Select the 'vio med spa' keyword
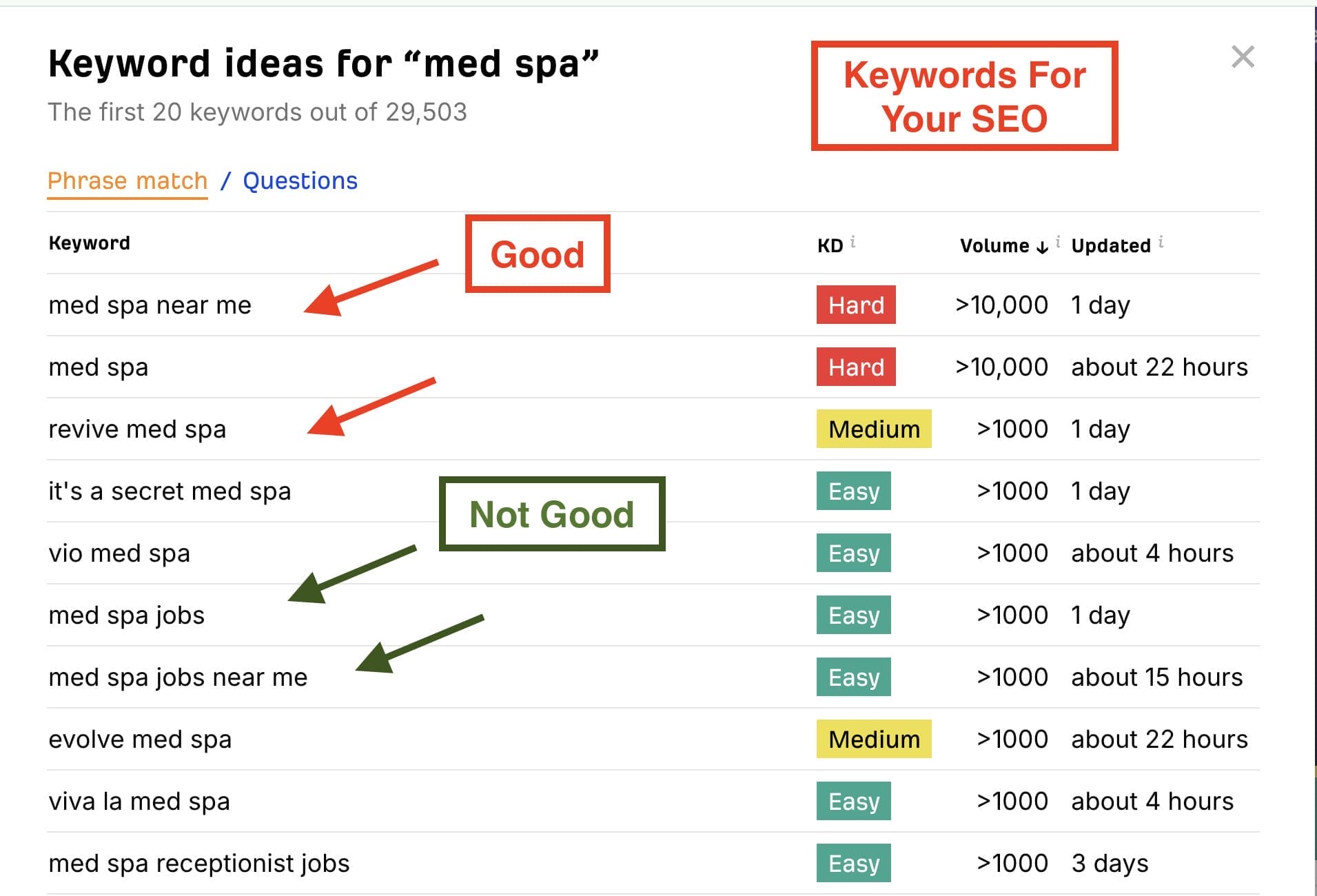 pyautogui.click(x=119, y=553)
